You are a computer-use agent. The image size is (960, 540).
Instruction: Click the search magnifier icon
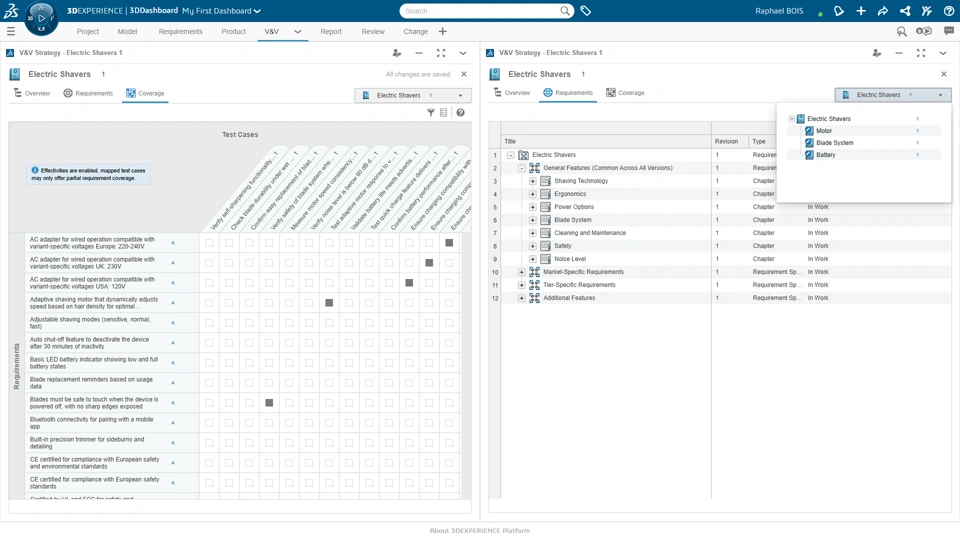565,10
